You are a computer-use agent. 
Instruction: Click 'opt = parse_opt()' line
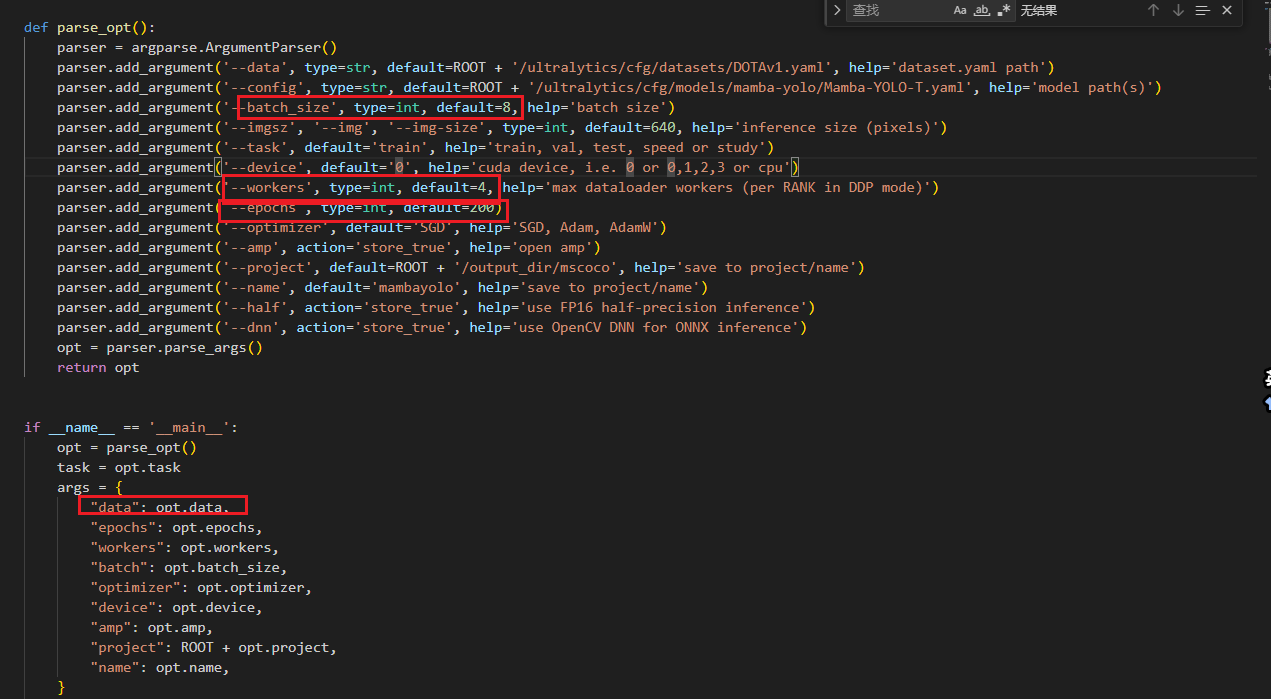(x=127, y=447)
